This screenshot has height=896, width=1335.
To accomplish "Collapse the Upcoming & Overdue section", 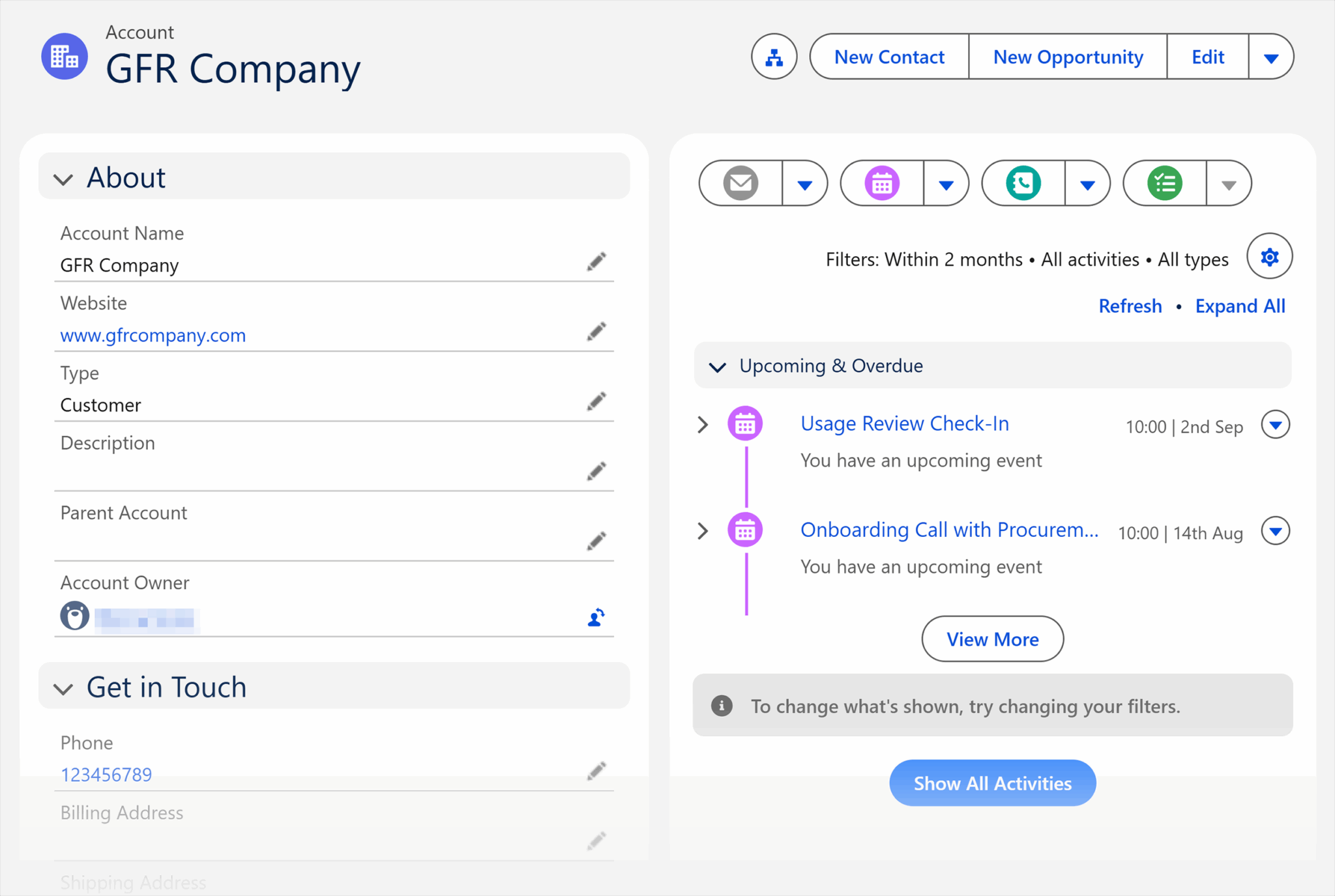I will (718, 366).
